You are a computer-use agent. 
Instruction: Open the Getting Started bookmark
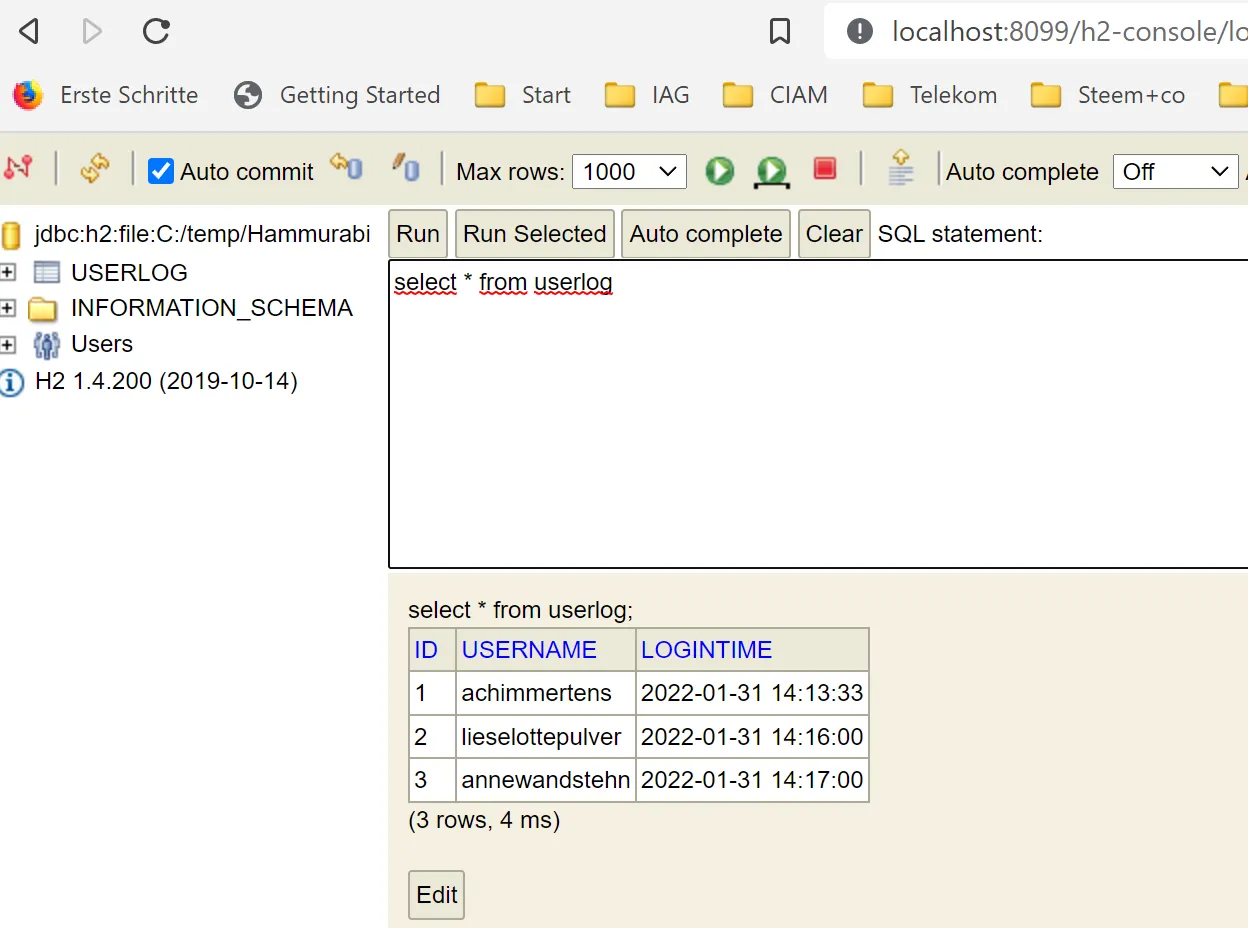click(x=337, y=95)
